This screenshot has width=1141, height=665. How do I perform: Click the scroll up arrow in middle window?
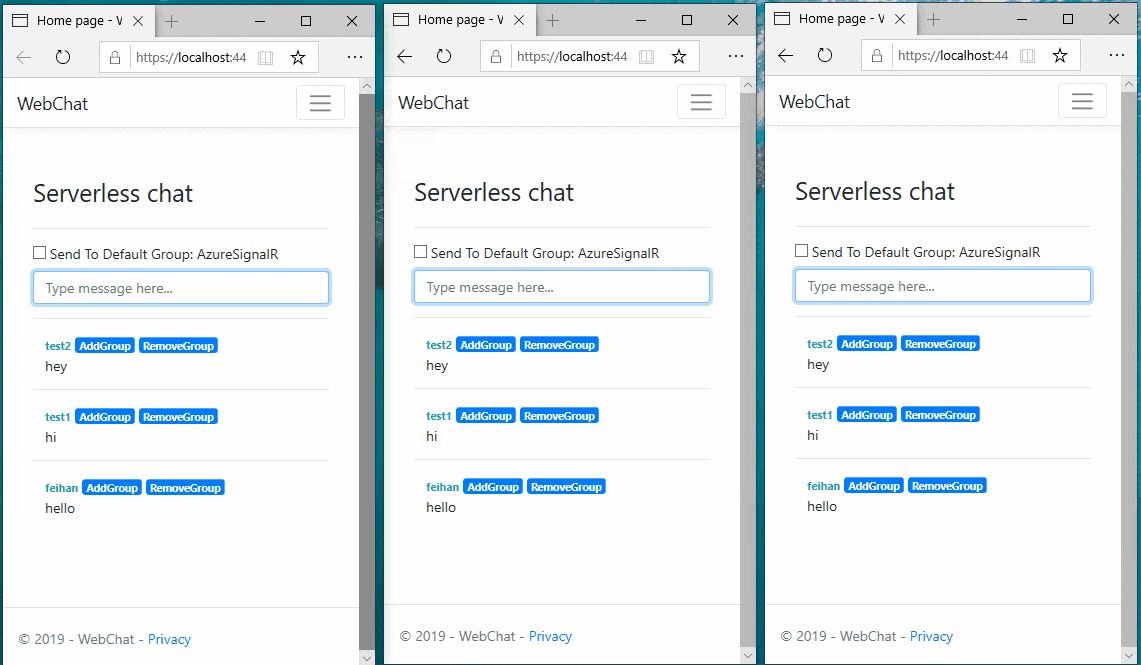click(x=747, y=85)
